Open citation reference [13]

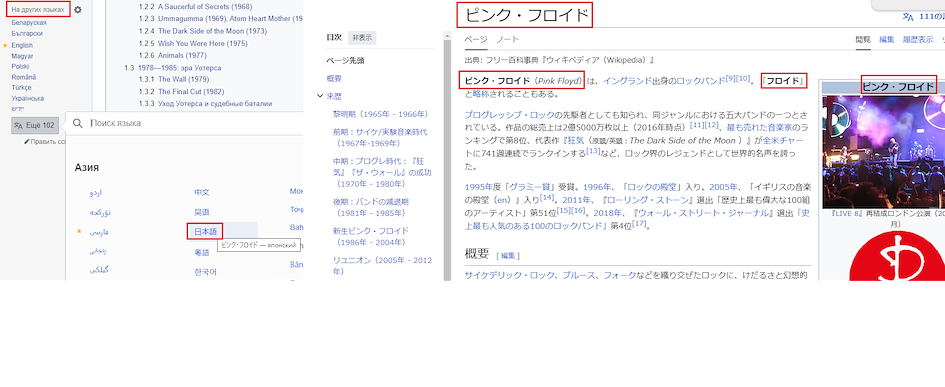click(593, 151)
